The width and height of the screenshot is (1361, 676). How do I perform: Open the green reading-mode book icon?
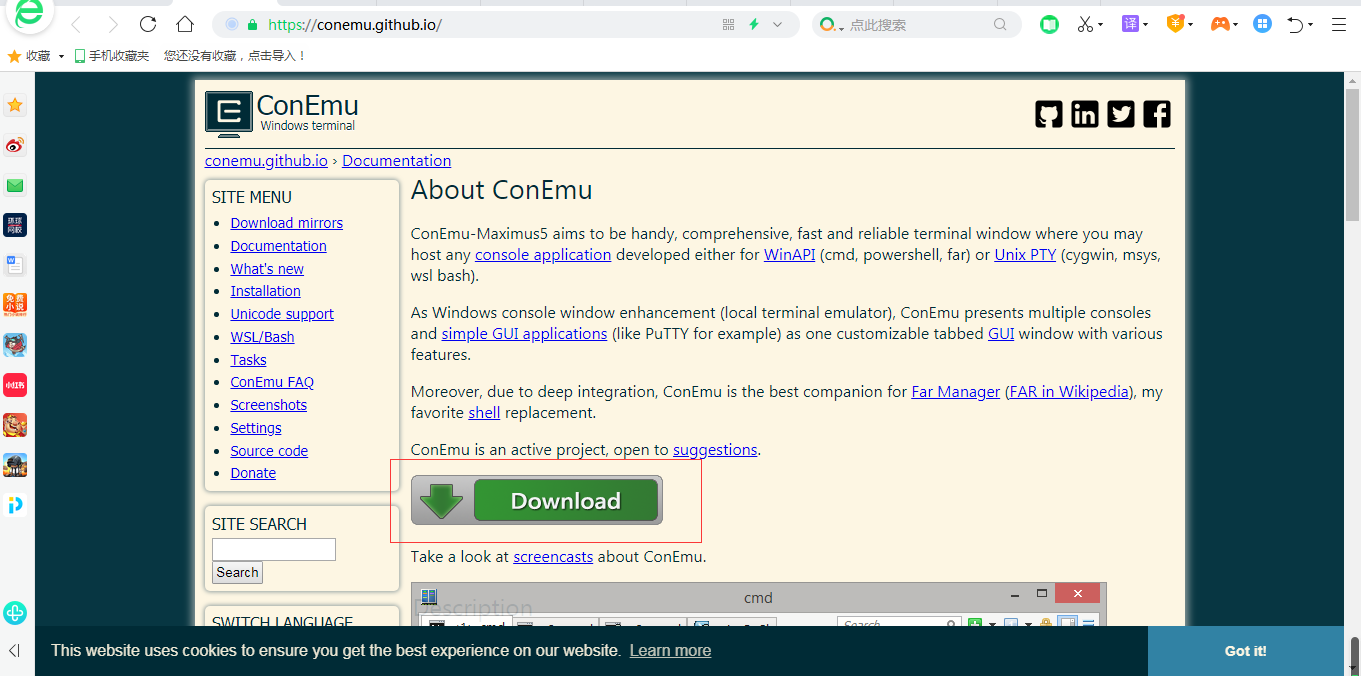1049,25
